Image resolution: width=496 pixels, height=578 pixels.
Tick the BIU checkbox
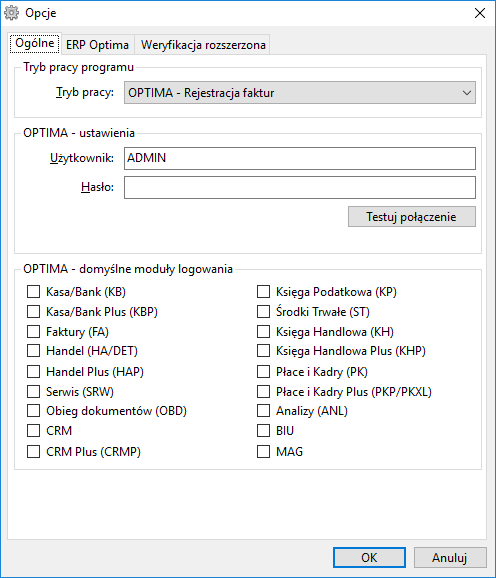263,430
